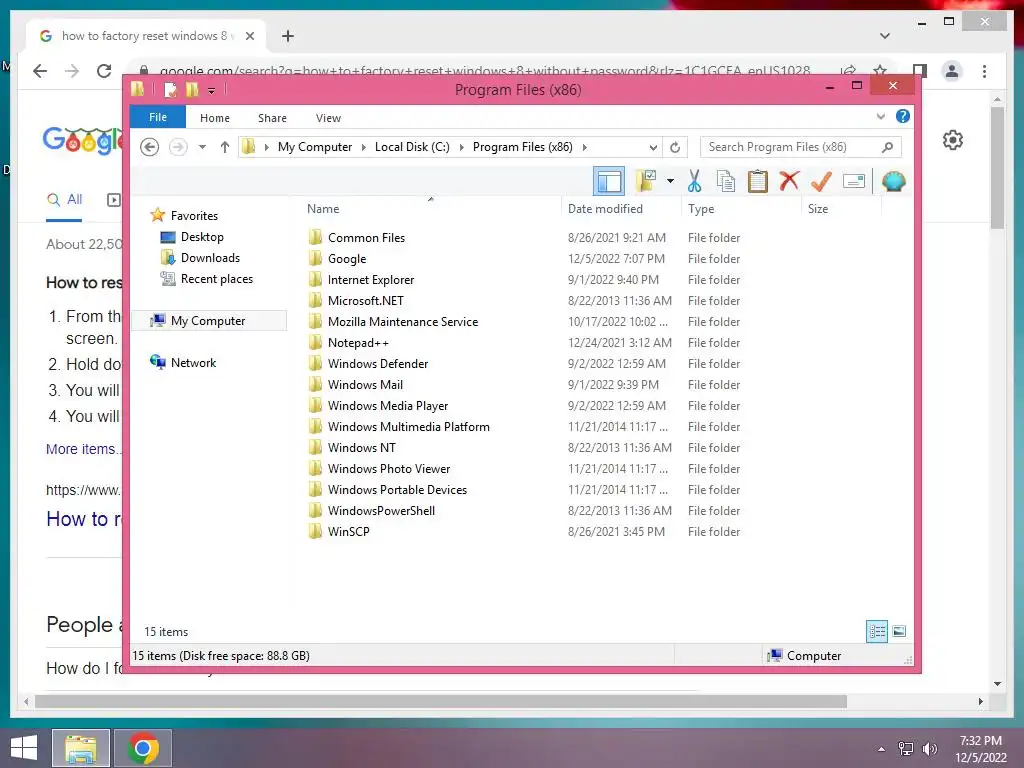This screenshot has width=1024, height=768.
Task: Select Downloads in the navigation pane
Action: (x=210, y=258)
